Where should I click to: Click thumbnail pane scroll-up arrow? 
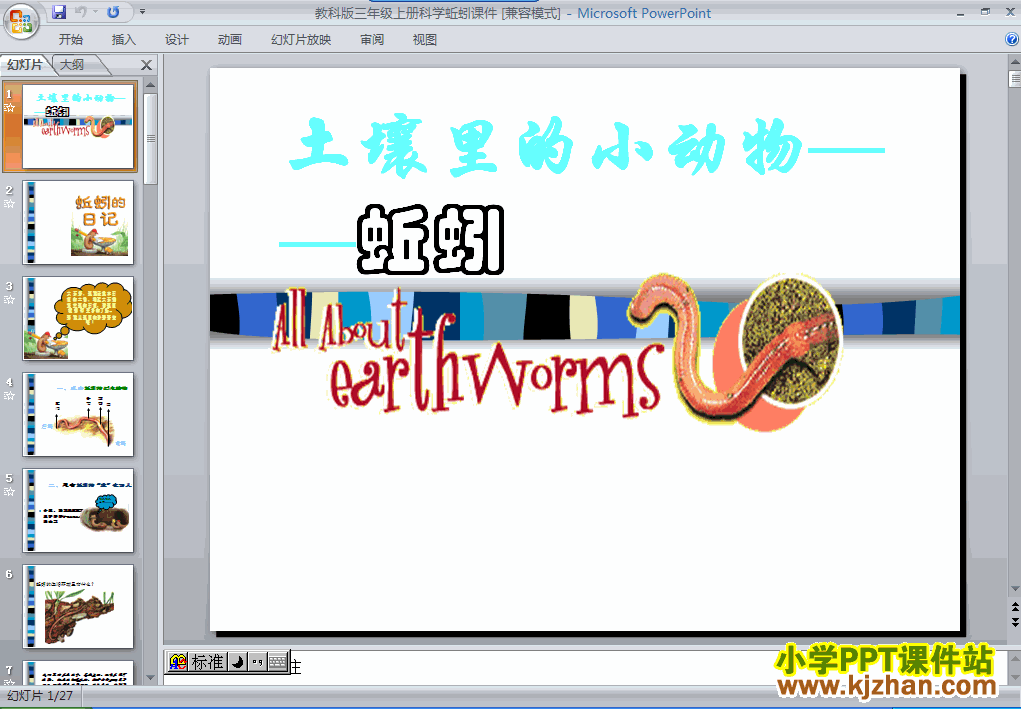(150, 85)
